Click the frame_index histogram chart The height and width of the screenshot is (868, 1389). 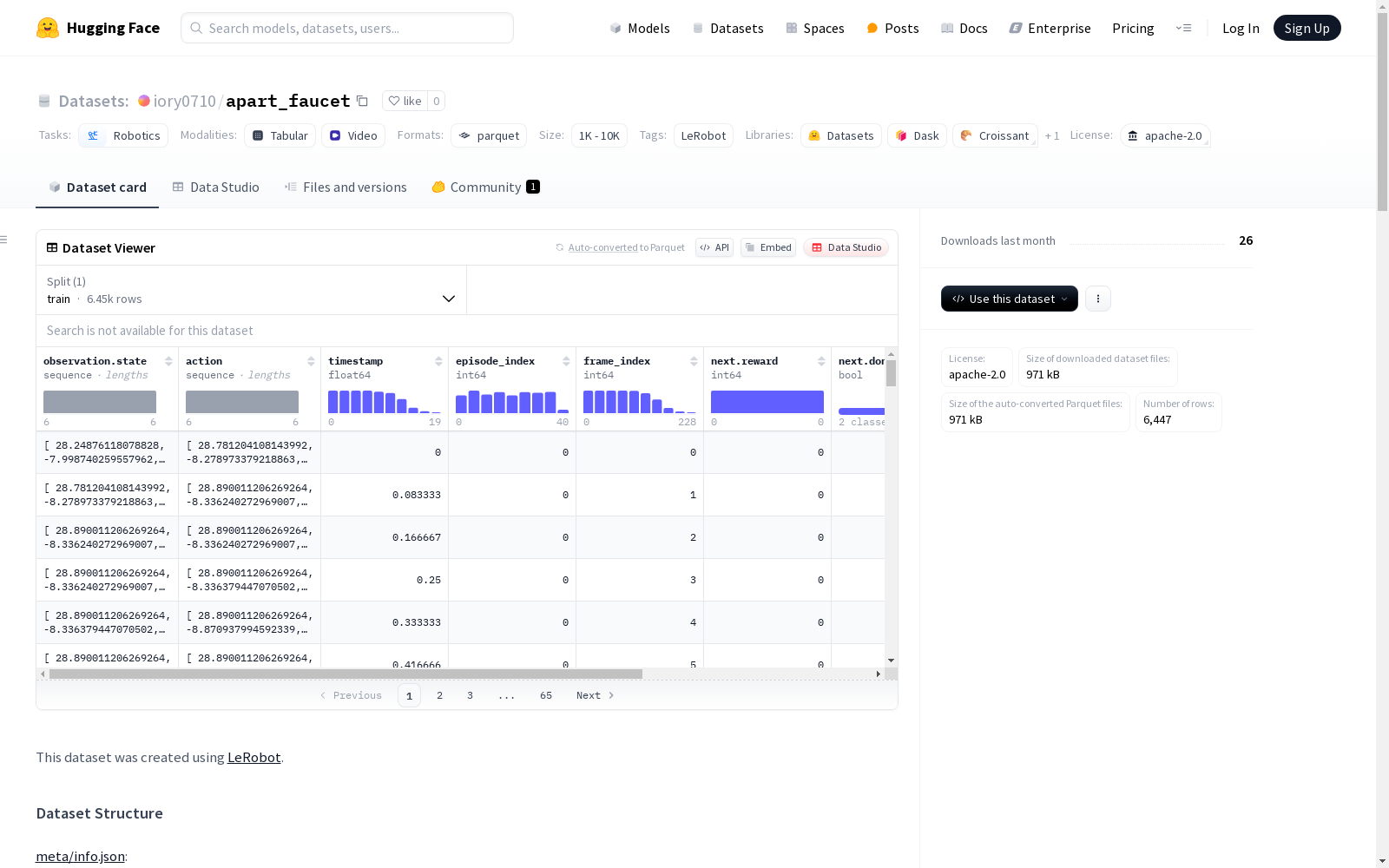point(640,401)
